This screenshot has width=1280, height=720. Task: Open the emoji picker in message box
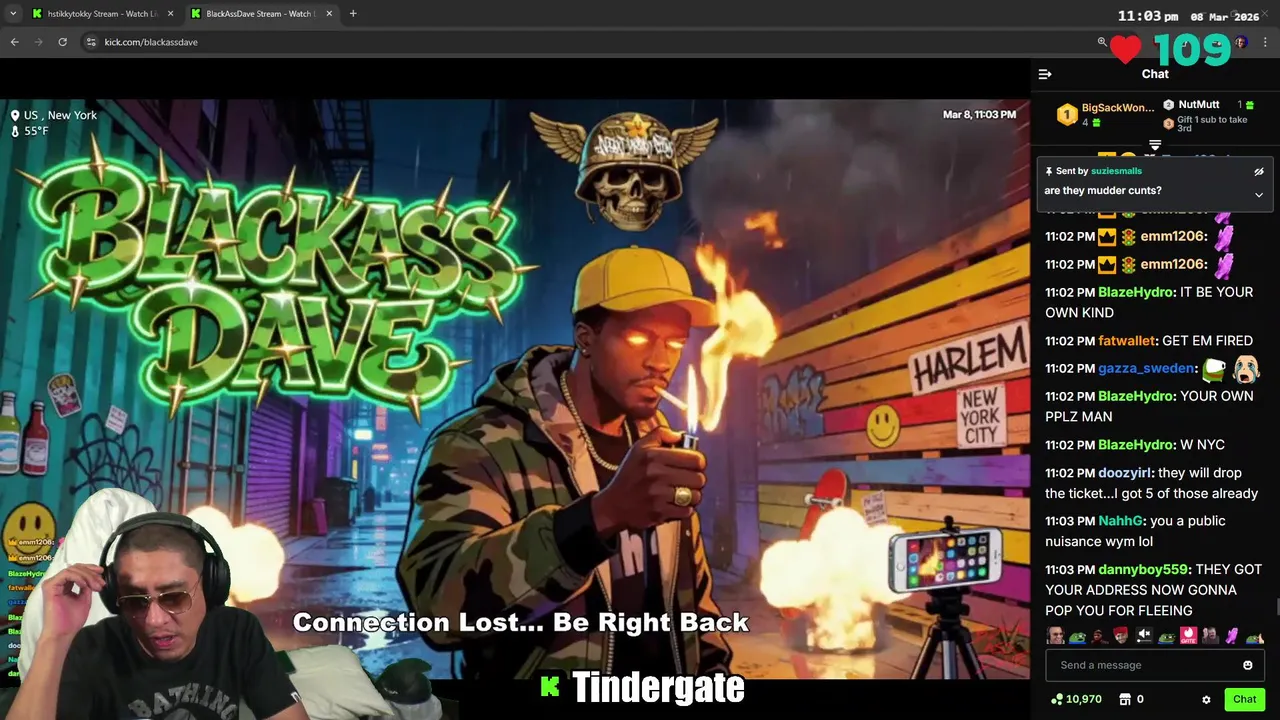1248,665
